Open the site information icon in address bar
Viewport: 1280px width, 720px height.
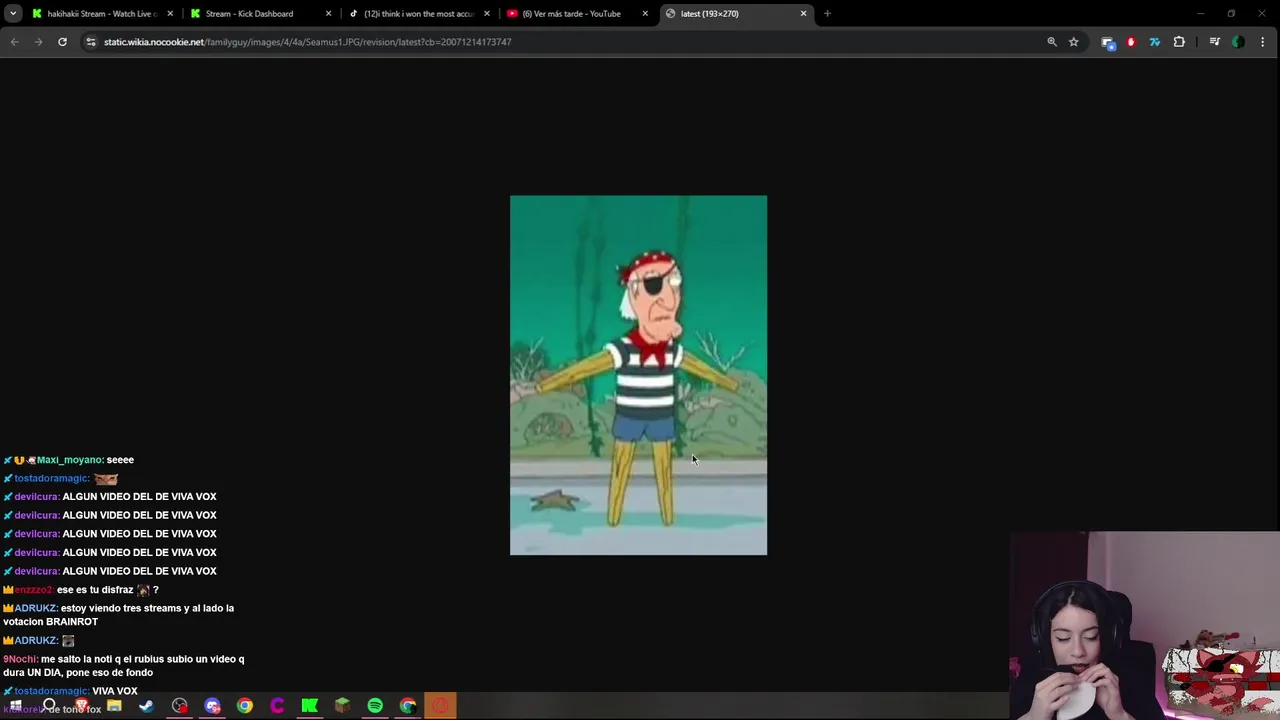[91, 42]
